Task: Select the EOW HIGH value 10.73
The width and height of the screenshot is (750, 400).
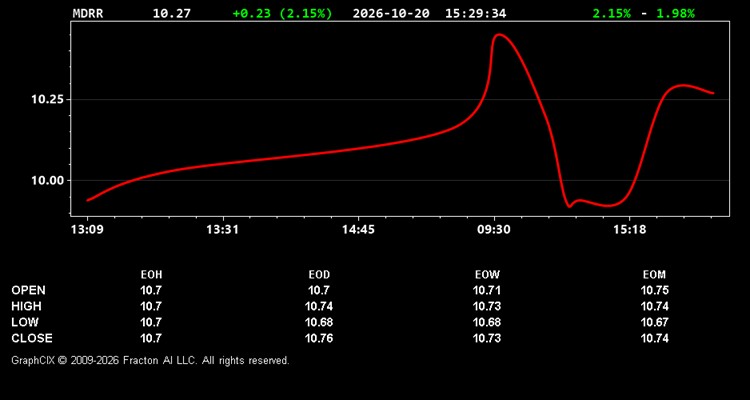Action: pyautogui.click(x=487, y=306)
